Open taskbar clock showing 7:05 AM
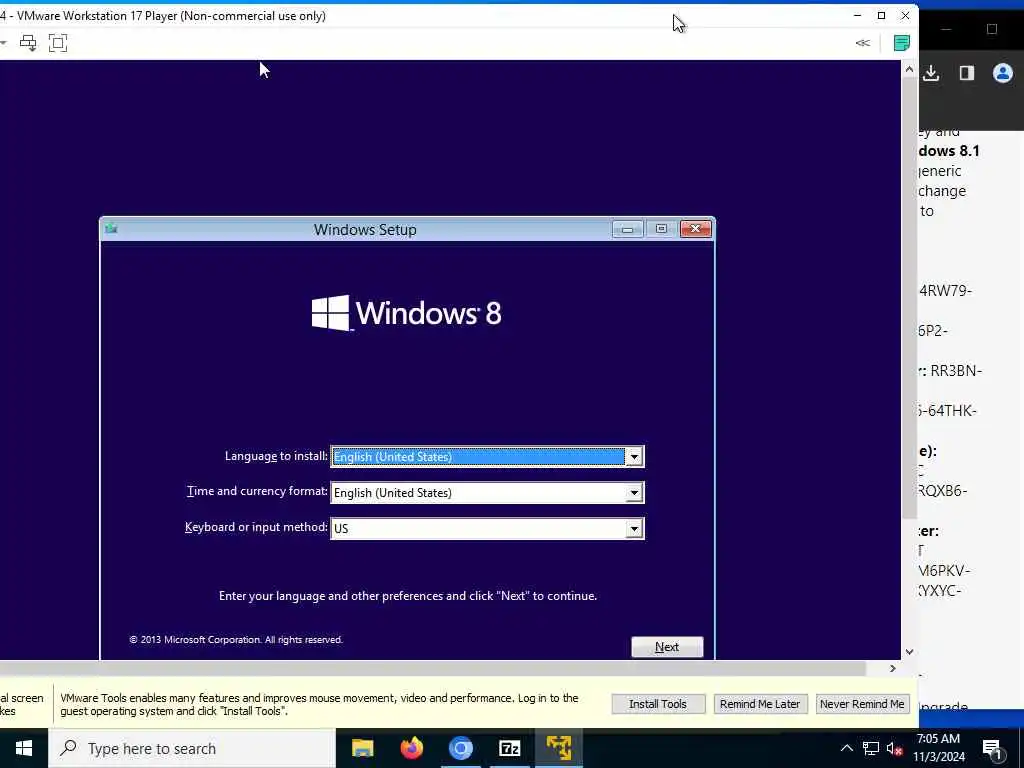The height and width of the screenshot is (768, 1024). (x=941, y=748)
